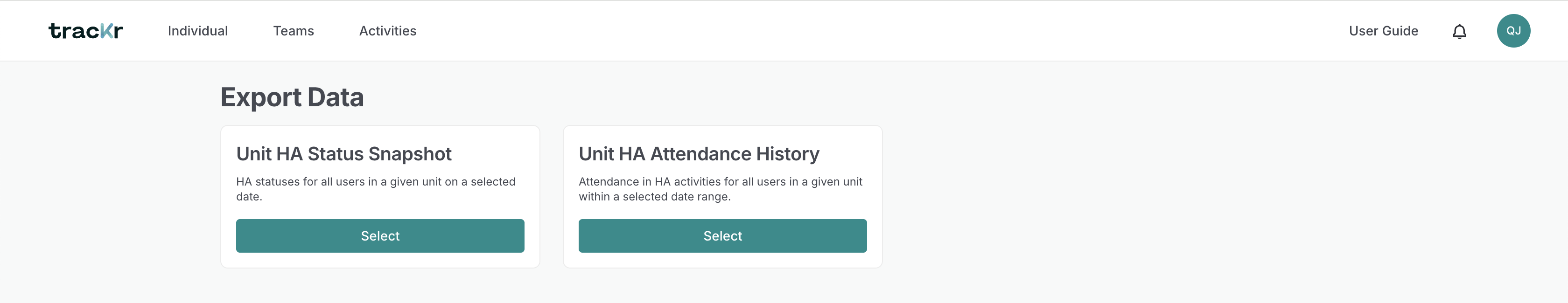Viewport: 1568px width, 303px height.
Task: Navigate to Activities
Action: pos(388,31)
